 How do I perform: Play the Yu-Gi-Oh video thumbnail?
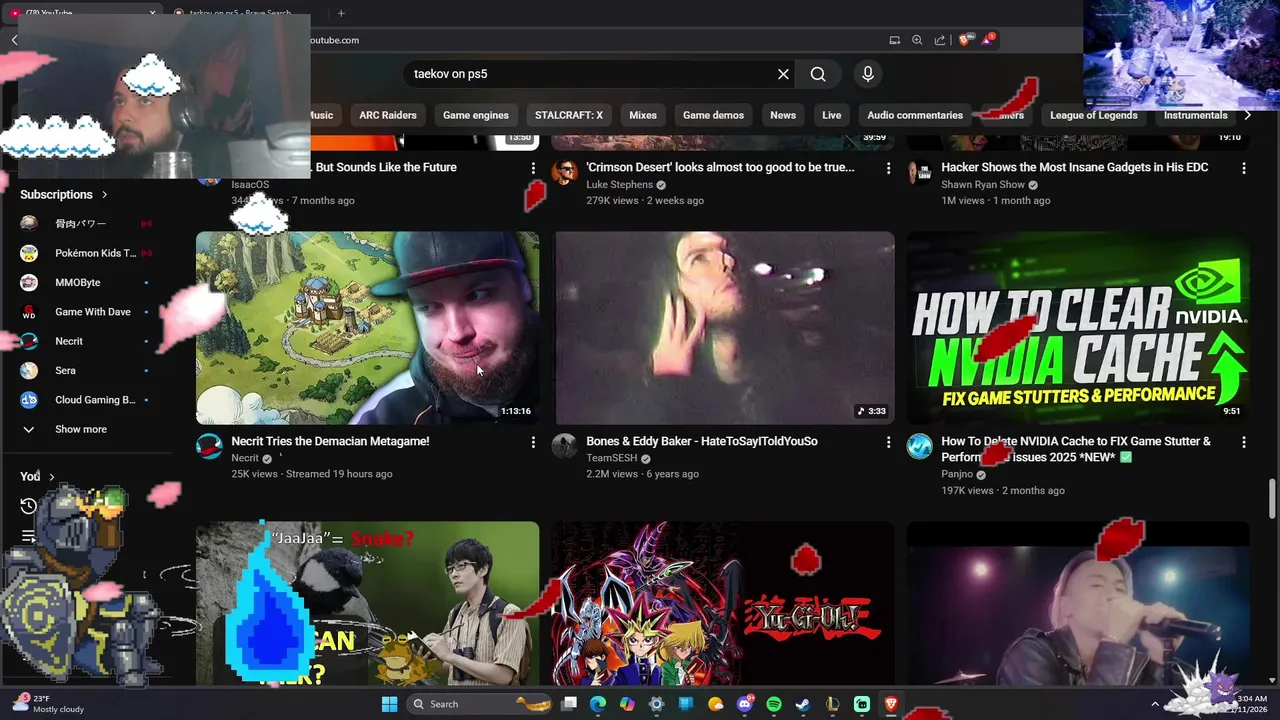click(x=723, y=603)
